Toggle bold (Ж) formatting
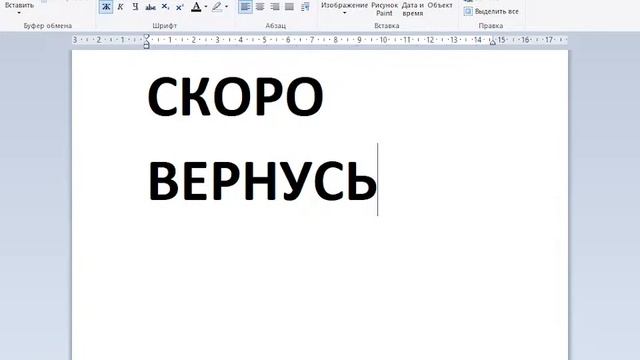640x360 pixels. 106,7
